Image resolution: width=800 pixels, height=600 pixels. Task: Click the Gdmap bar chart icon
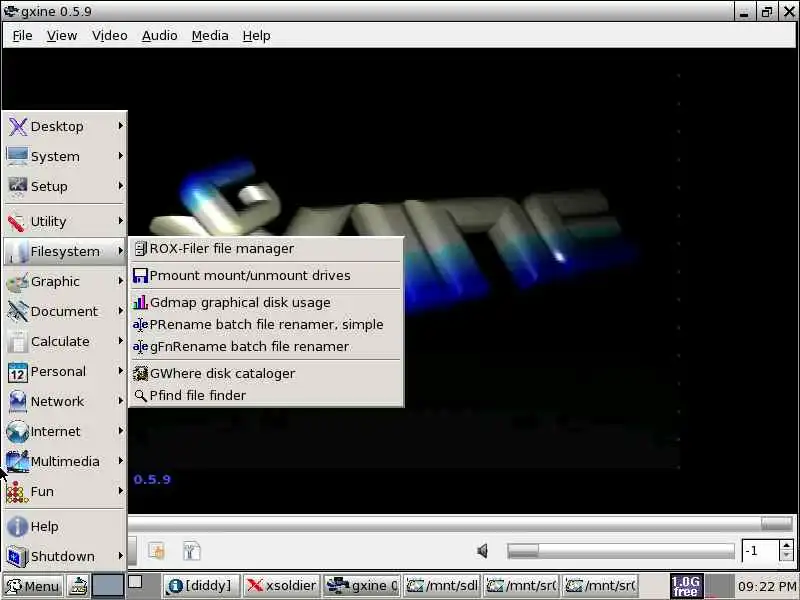[x=140, y=303]
